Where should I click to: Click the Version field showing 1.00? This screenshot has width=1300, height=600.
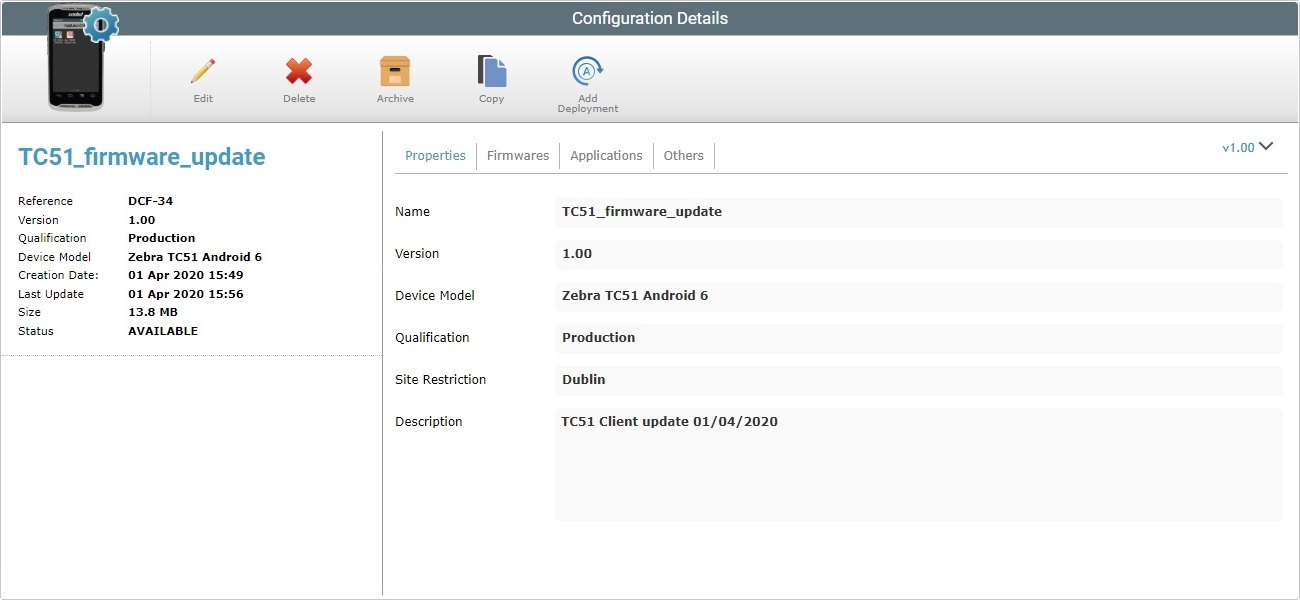tap(917, 254)
